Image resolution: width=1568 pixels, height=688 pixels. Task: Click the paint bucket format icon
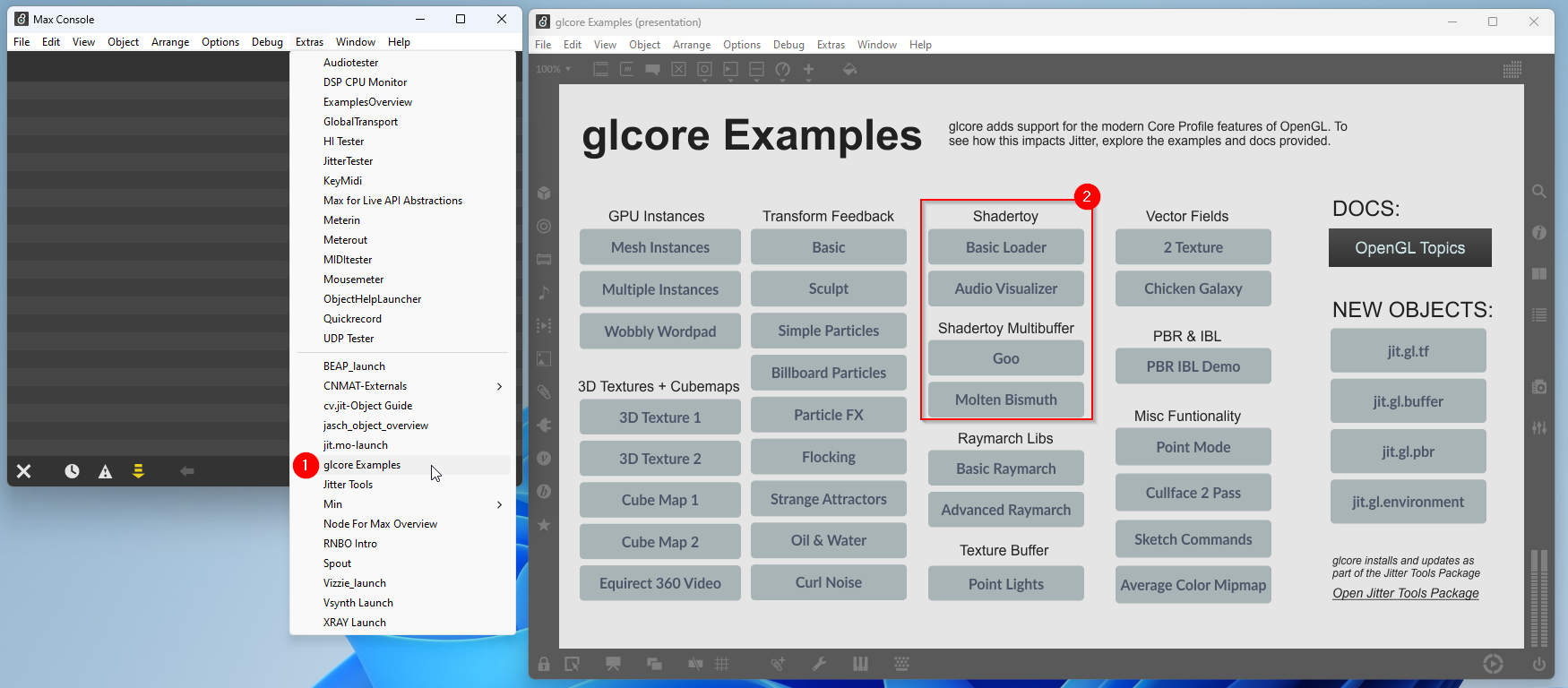click(x=849, y=69)
